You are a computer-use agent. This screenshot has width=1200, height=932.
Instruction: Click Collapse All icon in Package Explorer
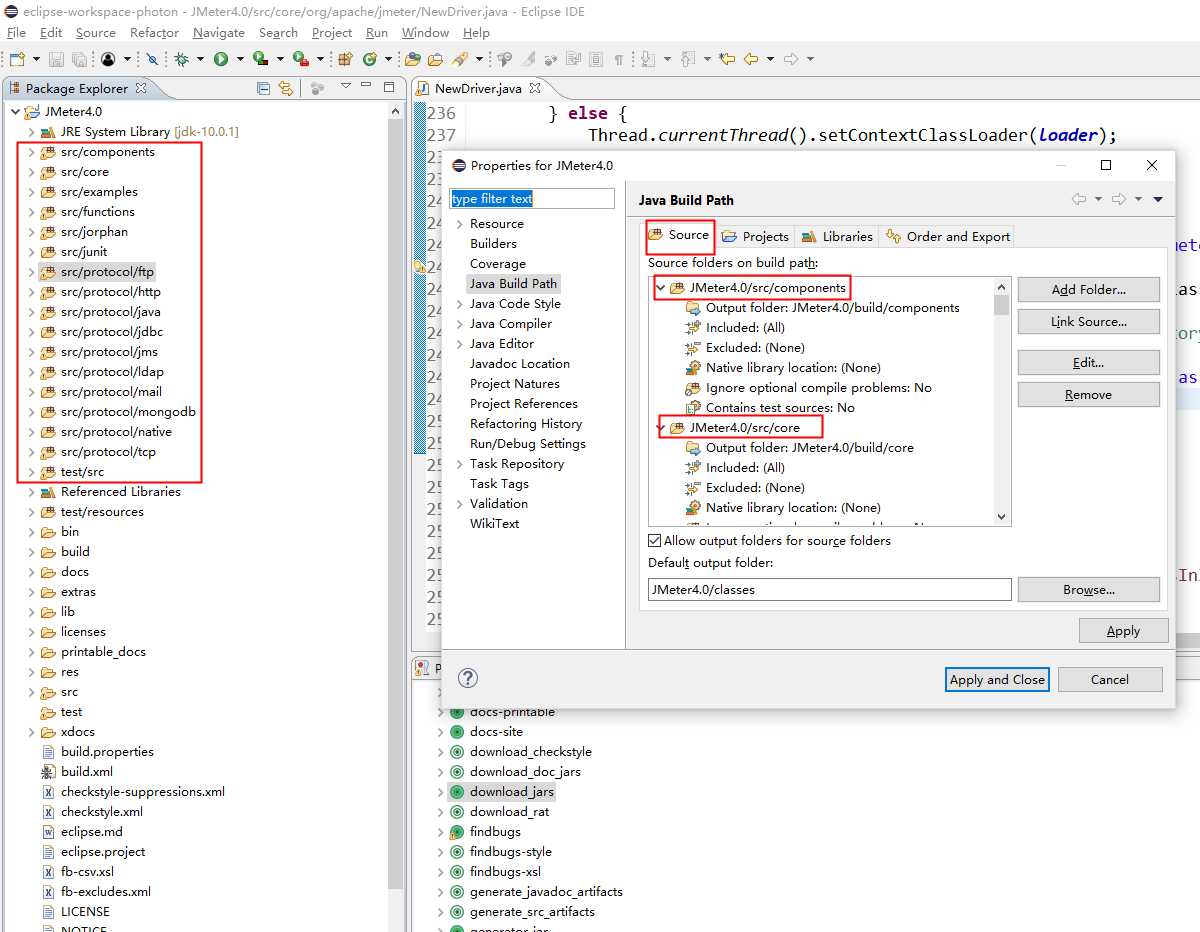click(264, 88)
